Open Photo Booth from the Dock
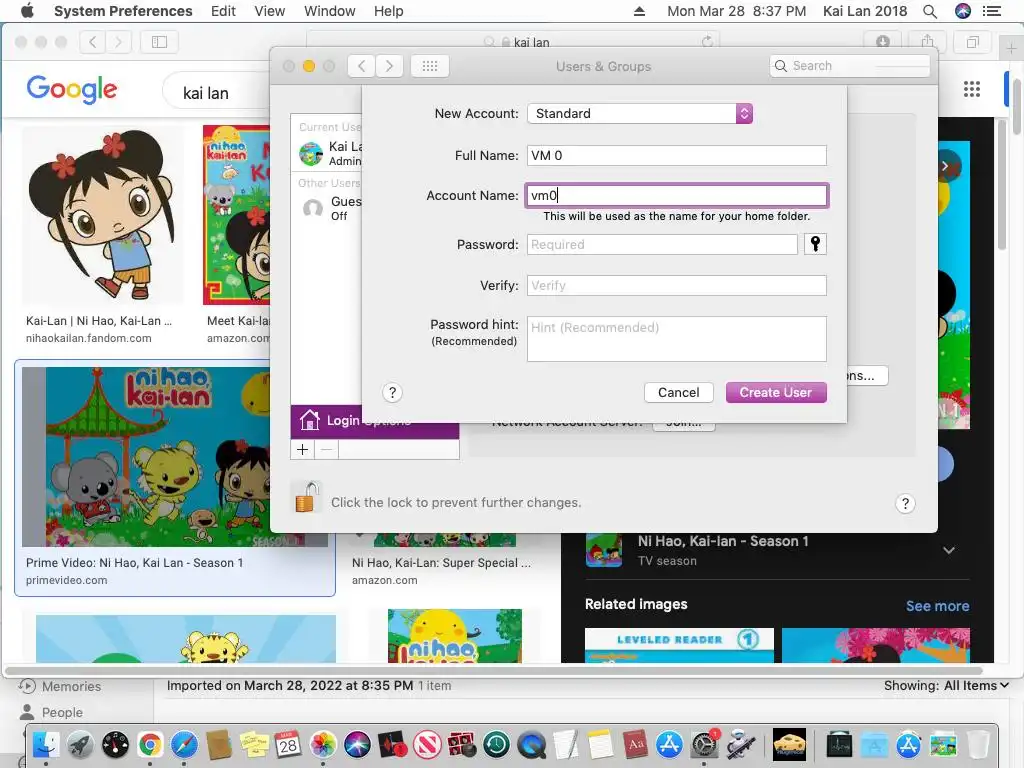Image resolution: width=1024 pixels, height=768 pixels. [461, 744]
